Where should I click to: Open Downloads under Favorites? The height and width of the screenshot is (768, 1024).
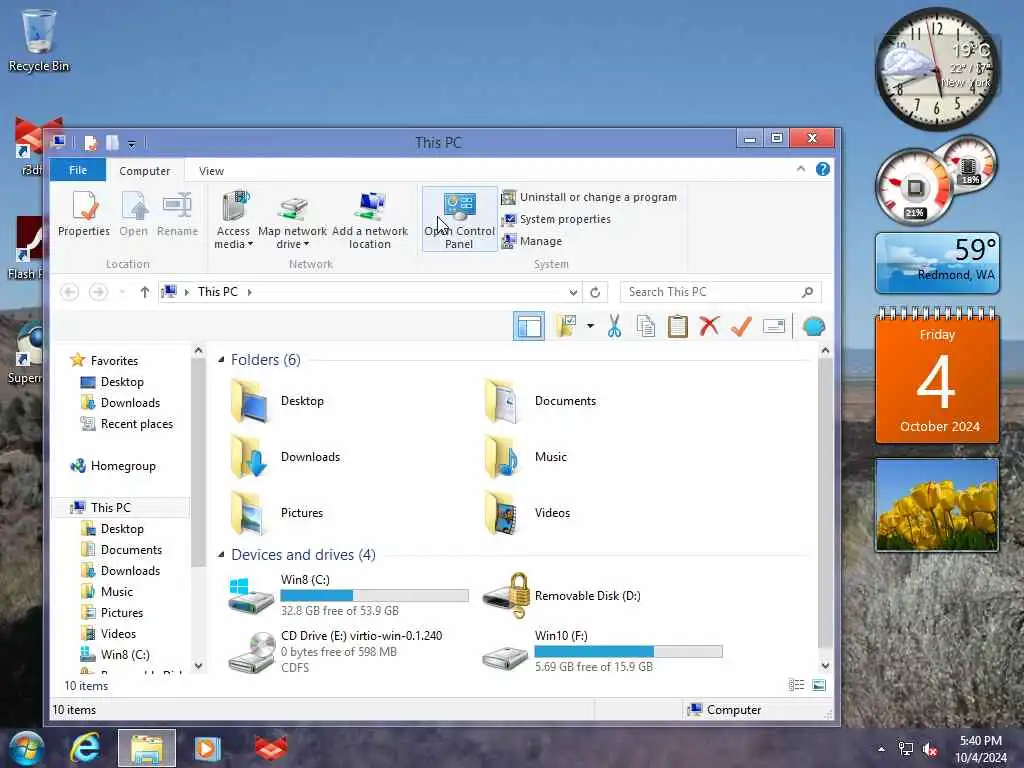click(120, 403)
